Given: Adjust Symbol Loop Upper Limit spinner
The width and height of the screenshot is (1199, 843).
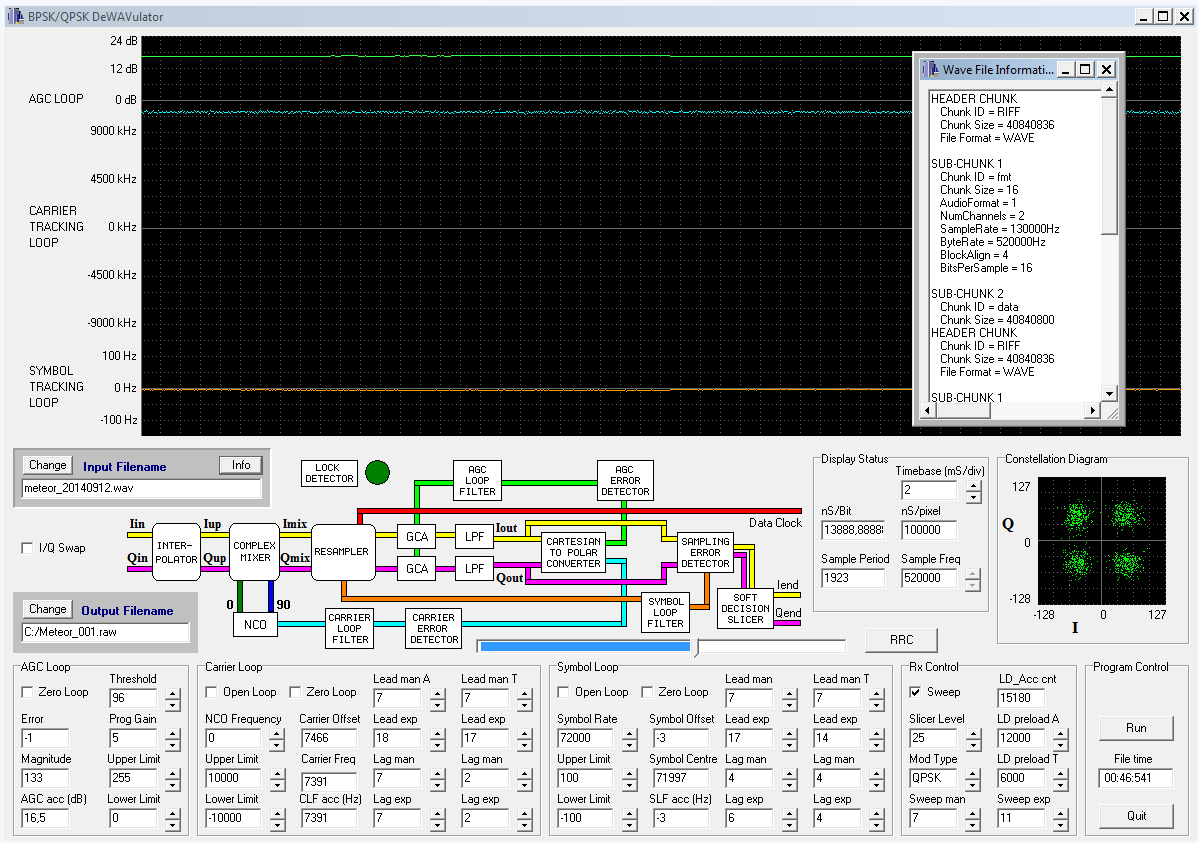Looking at the screenshot, I should click(x=629, y=779).
